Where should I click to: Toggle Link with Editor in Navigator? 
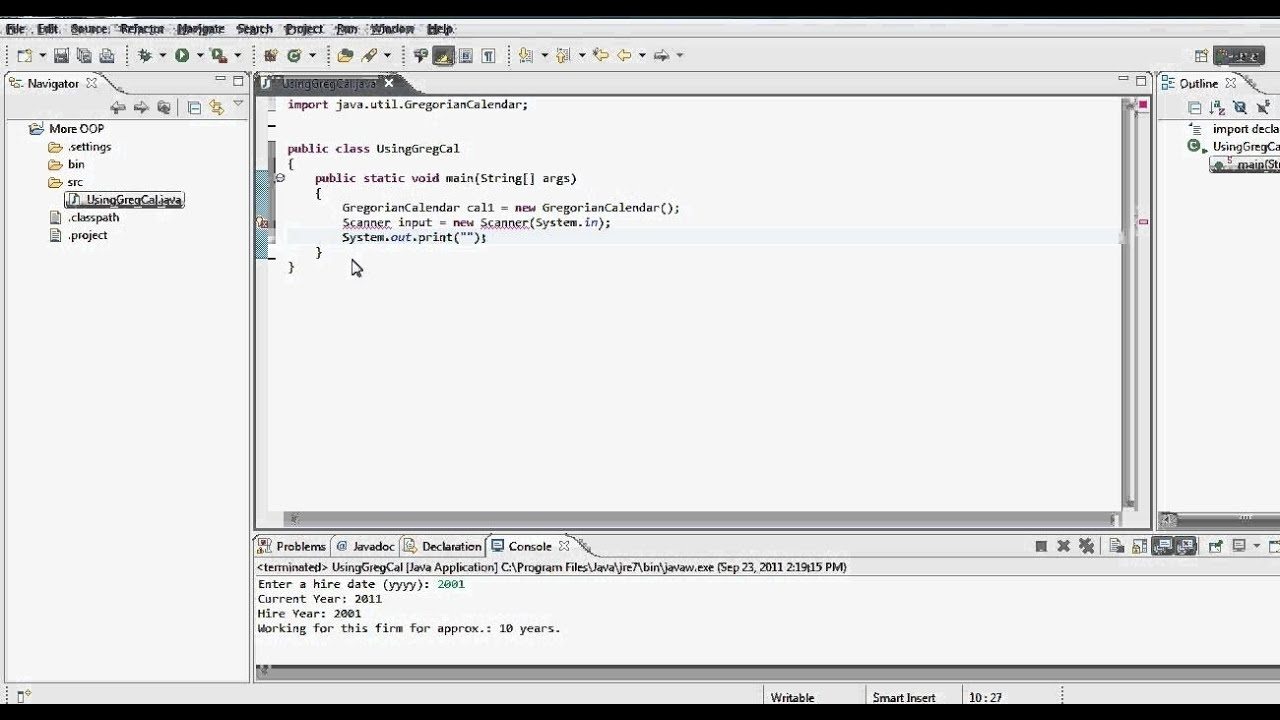coord(216,107)
